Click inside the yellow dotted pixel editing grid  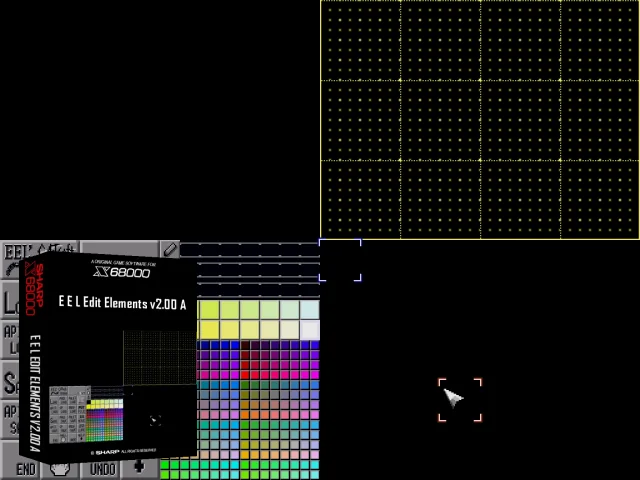[x=480, y=120]
